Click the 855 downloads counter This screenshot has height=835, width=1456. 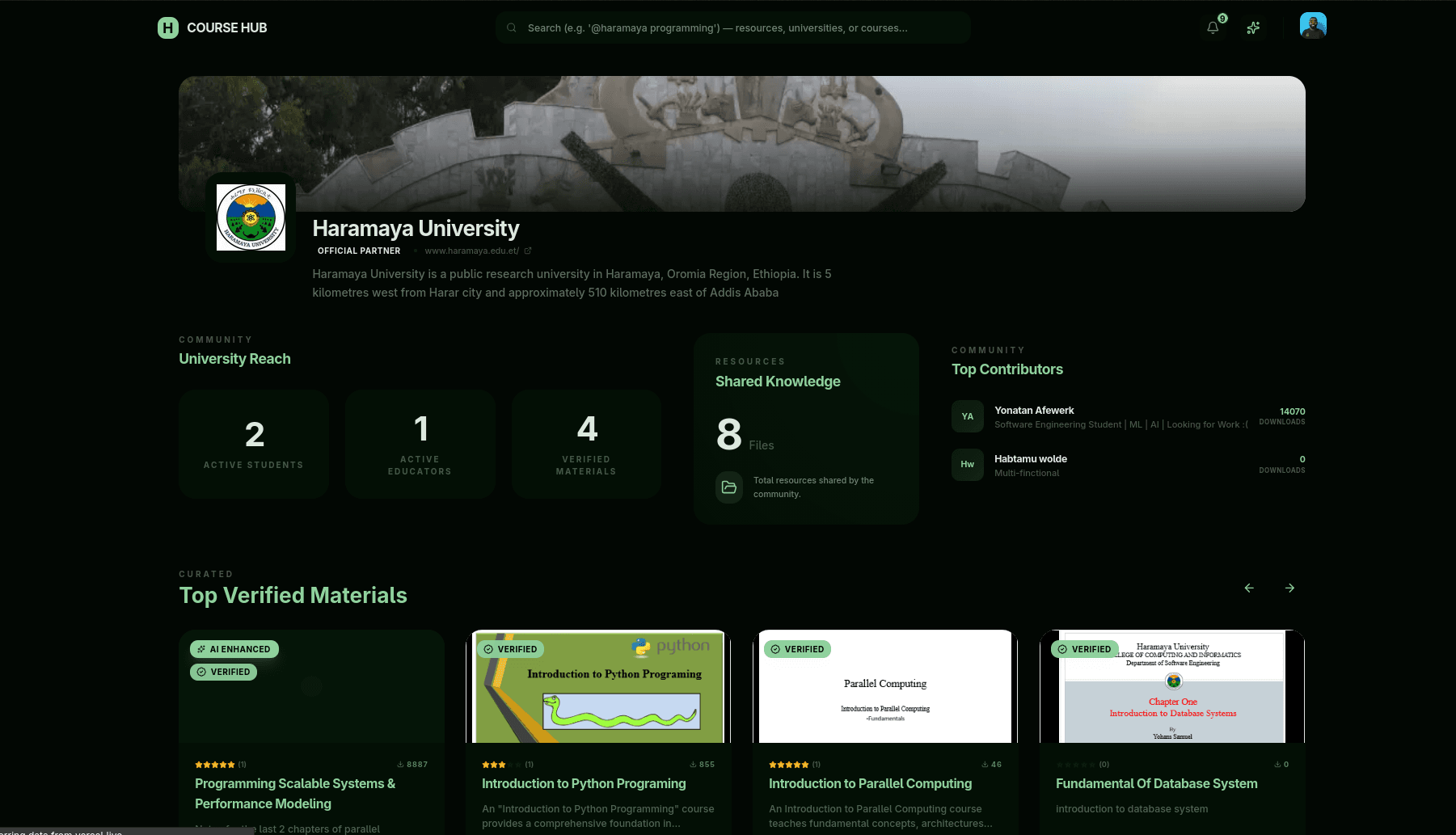click(702, 765)
